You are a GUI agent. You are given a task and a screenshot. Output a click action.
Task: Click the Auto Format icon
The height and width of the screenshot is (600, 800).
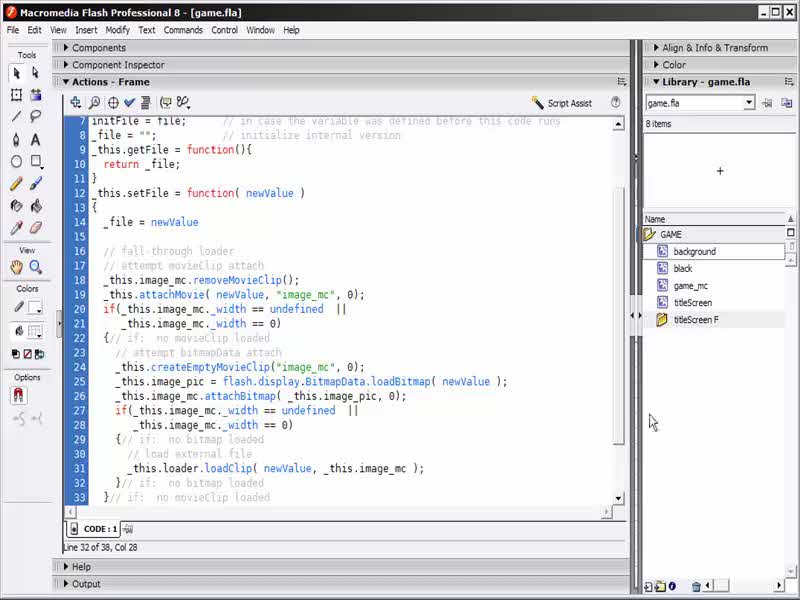[x=146, y=102]
